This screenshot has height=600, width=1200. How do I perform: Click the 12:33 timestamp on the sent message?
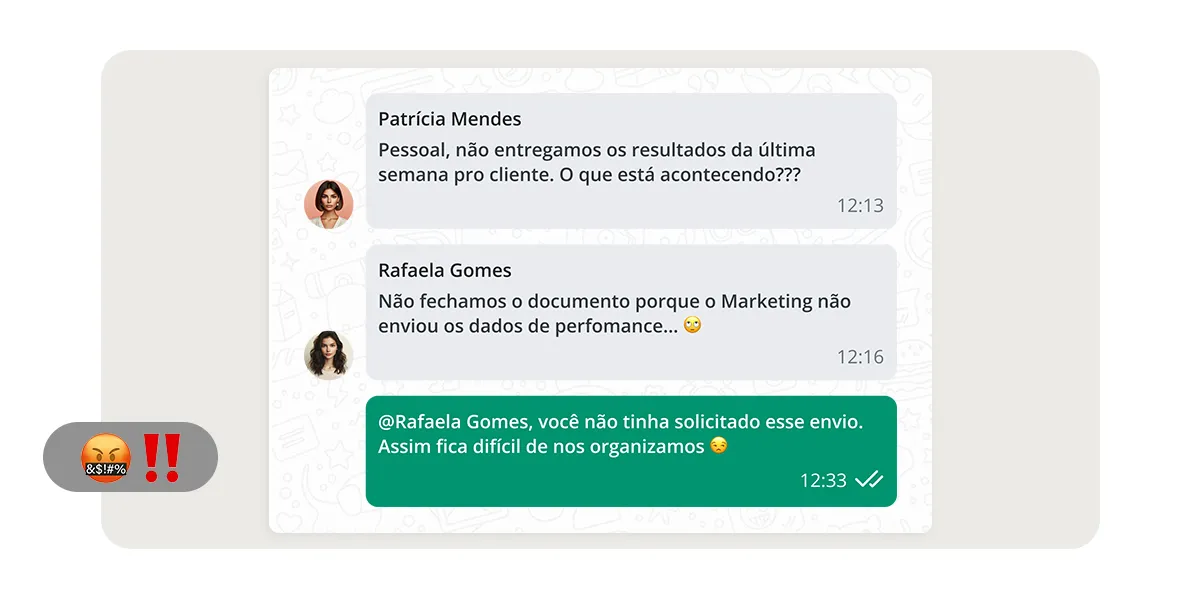click(823, 480)
